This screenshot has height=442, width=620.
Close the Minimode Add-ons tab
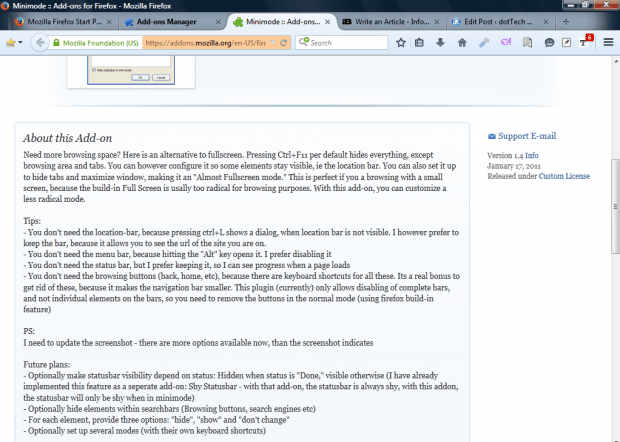click(x=327, y=22)
